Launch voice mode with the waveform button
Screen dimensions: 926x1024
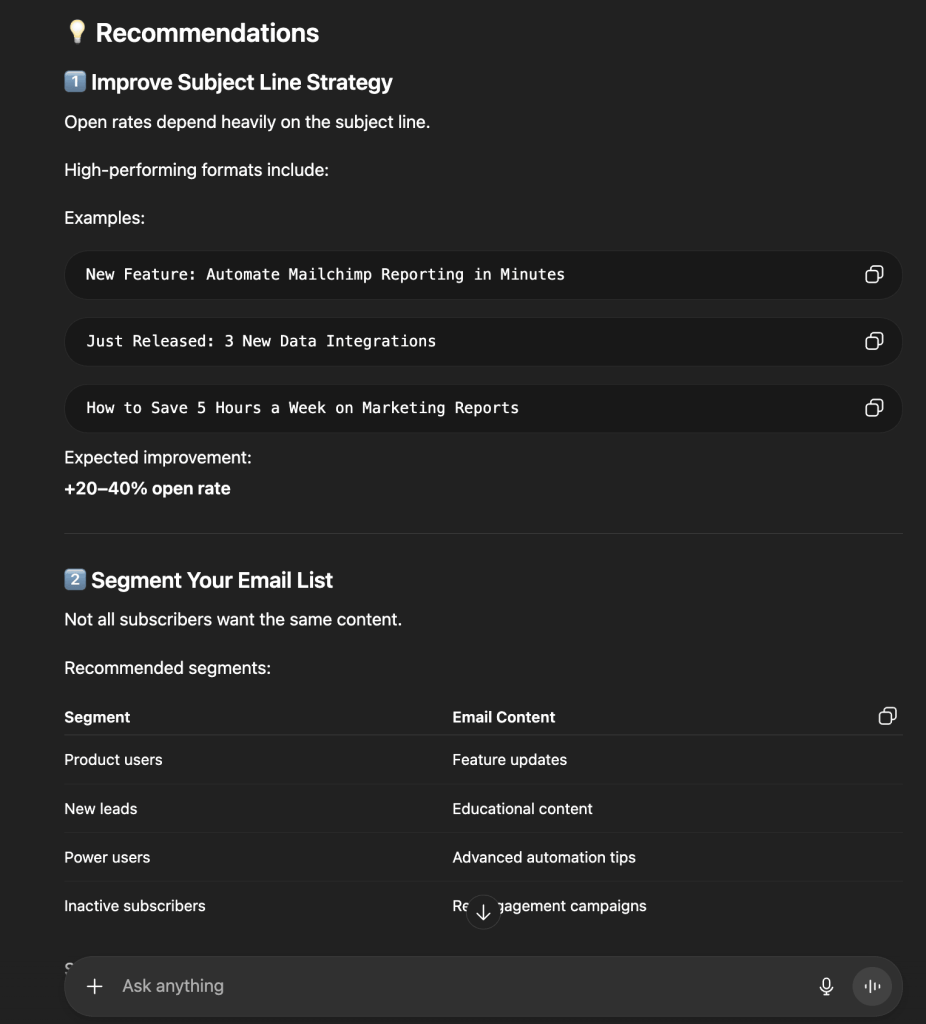coord(872,986)
